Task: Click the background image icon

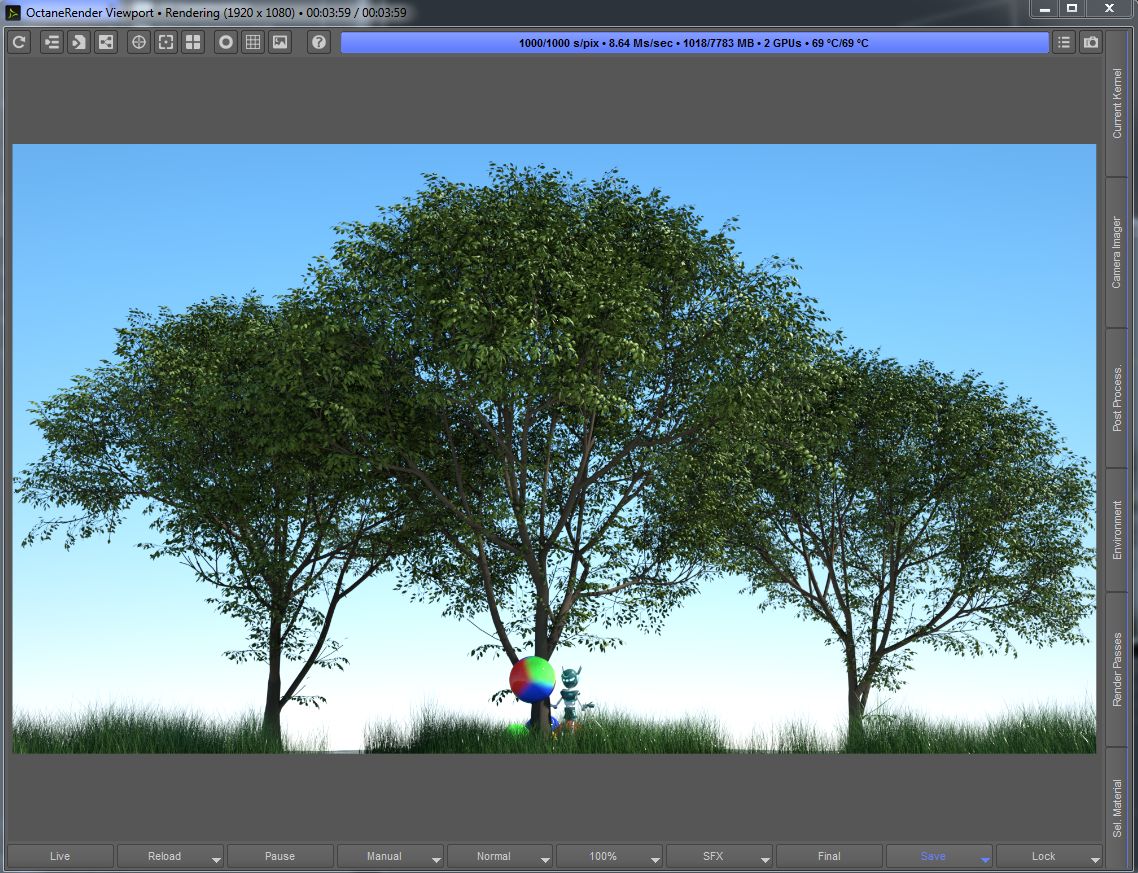Action: click(280, 43)
